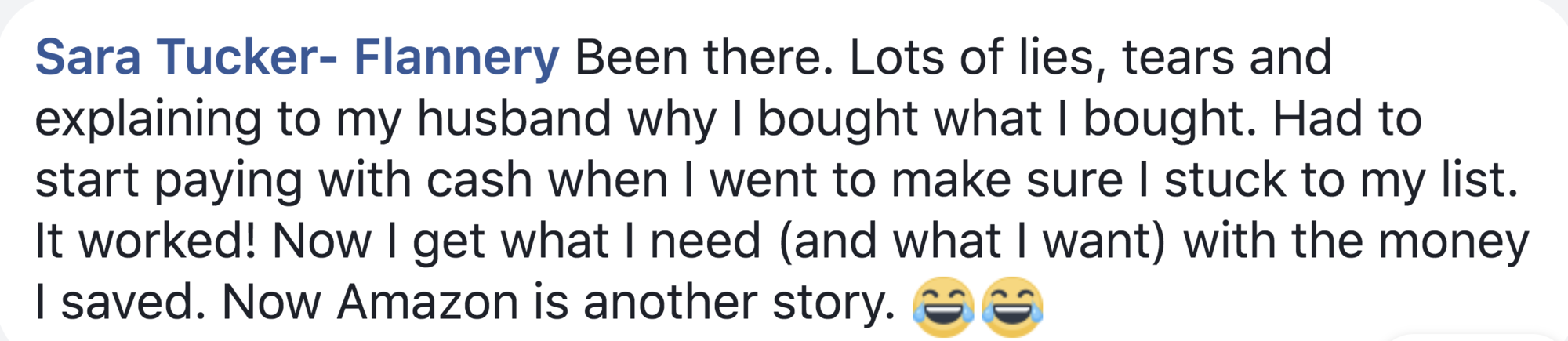Click the phrase "It worked!"
Viewport: 1568px width, 341px height.
click(146, 241)
